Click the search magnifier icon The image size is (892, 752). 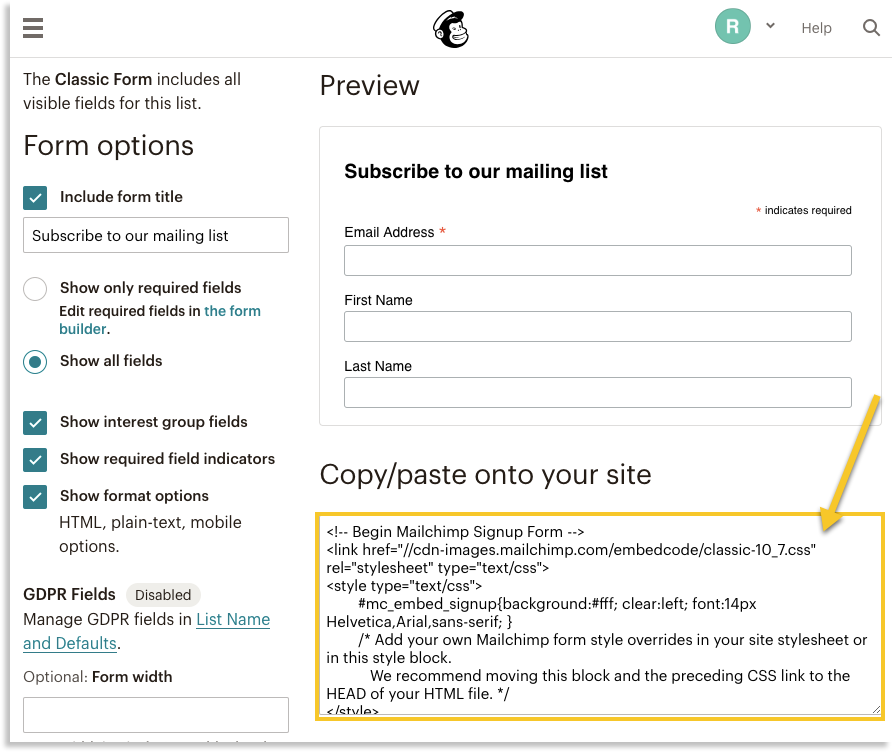point(871,27)
